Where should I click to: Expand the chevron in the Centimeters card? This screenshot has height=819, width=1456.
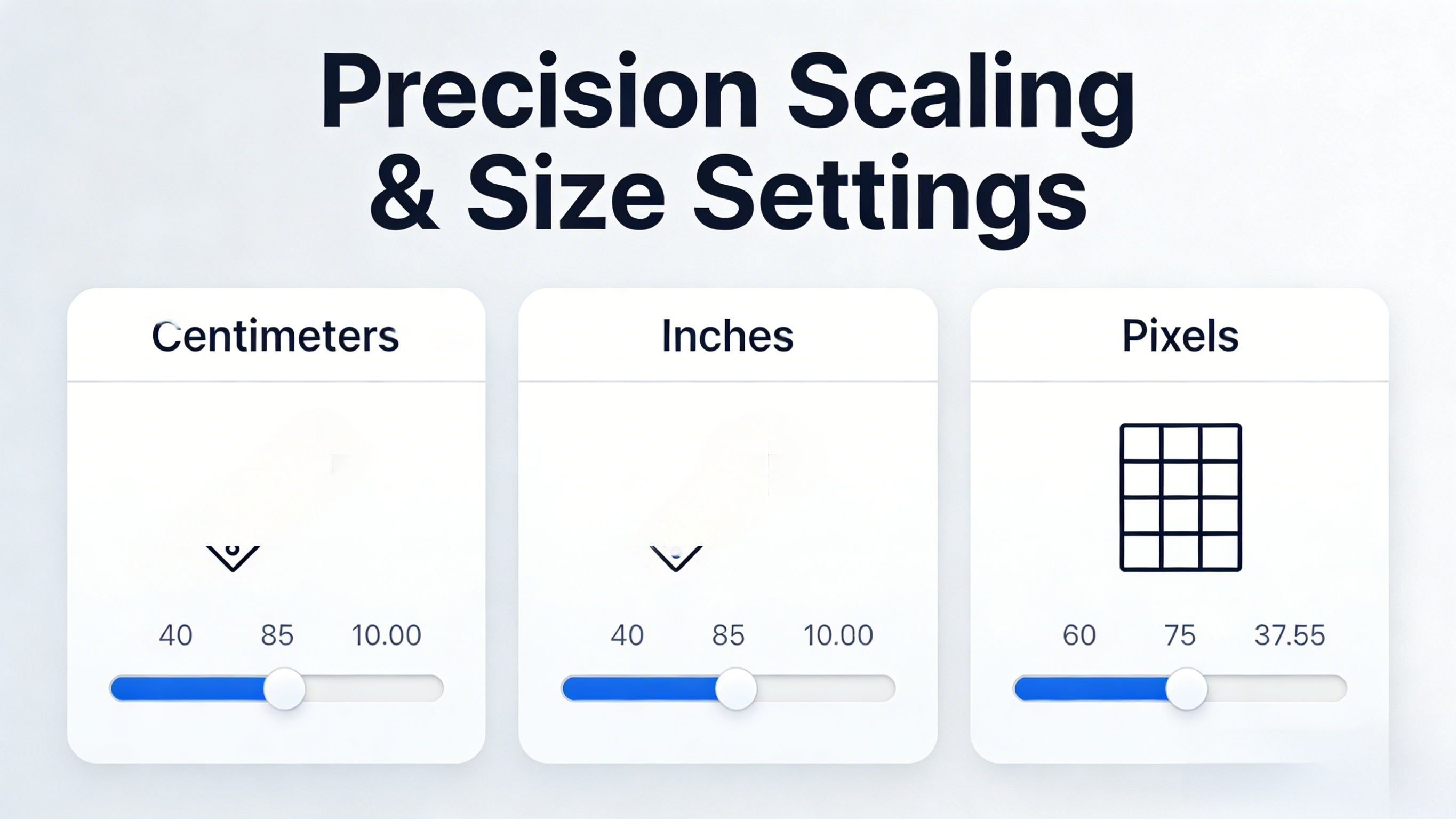233,558
